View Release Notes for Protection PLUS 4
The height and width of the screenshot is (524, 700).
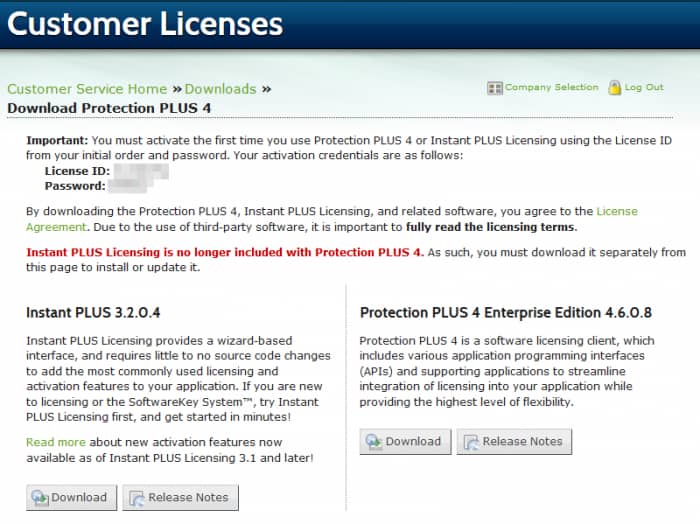pos(514,441)
